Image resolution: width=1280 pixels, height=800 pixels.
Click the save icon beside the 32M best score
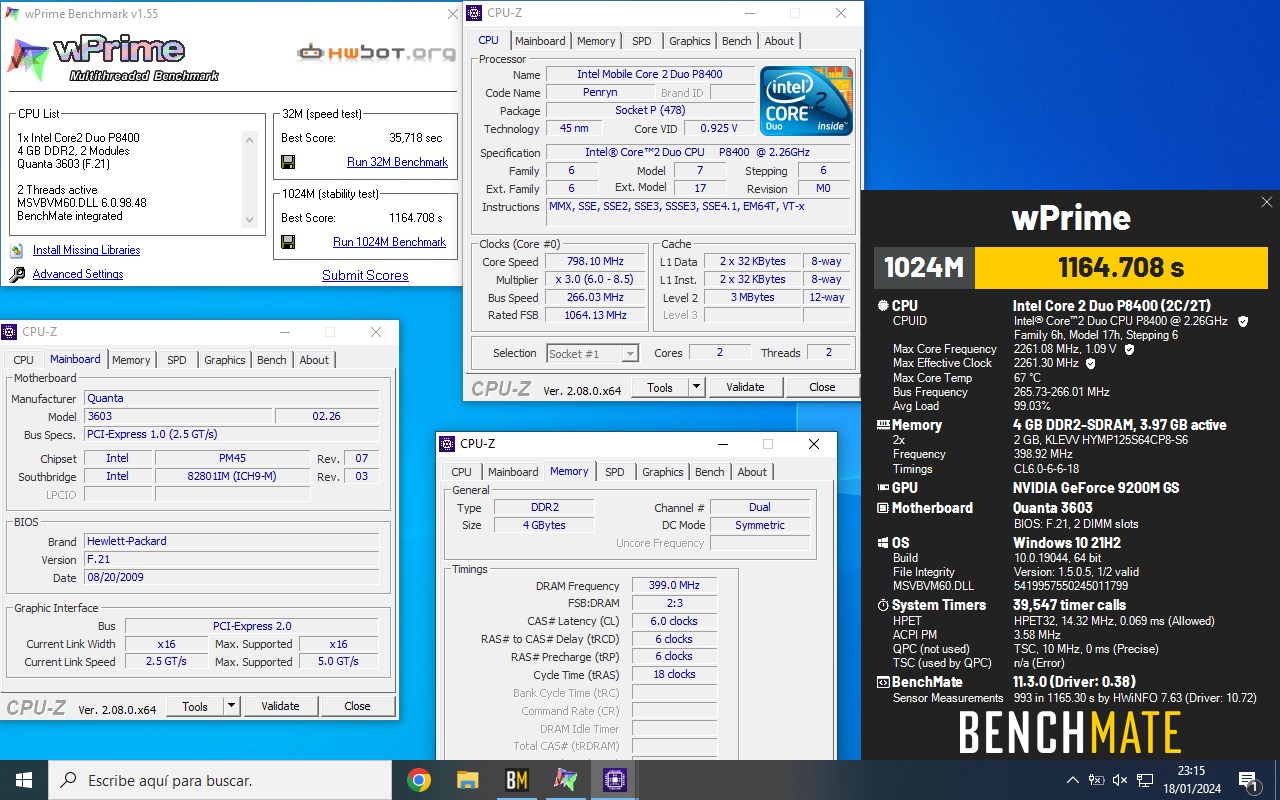[288, 162]
